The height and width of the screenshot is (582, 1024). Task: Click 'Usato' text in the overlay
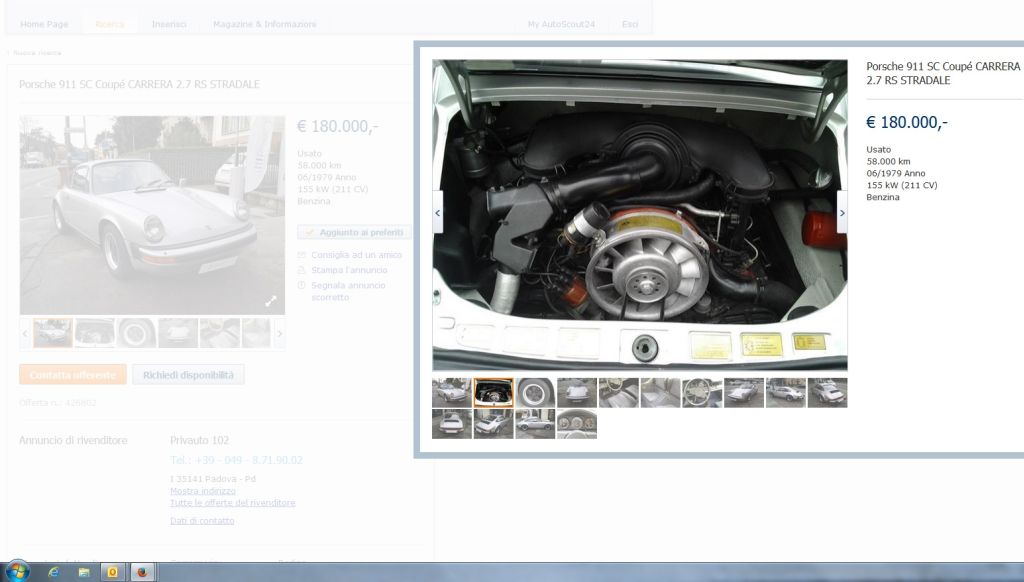point(878,150)
